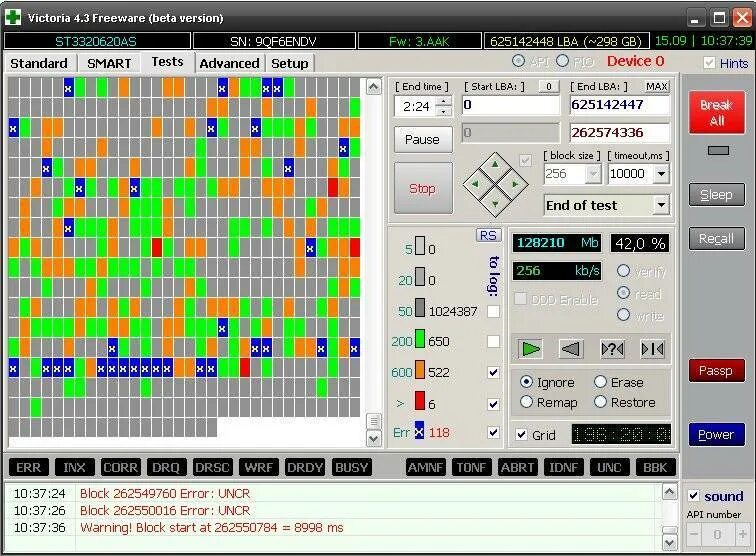Open the Tests tab
The height and width of the screenshot is (556, 756).
point(167,62)
